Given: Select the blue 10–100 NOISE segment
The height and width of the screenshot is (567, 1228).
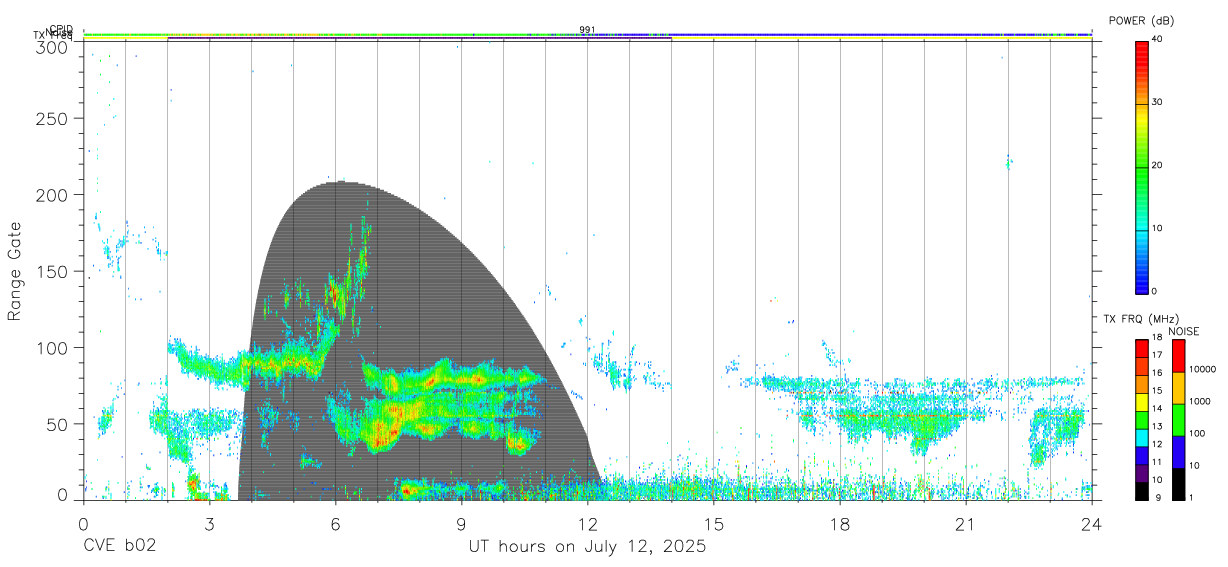Looking at the screenshot, I should pyautogui.click(x=1178, y=452).
